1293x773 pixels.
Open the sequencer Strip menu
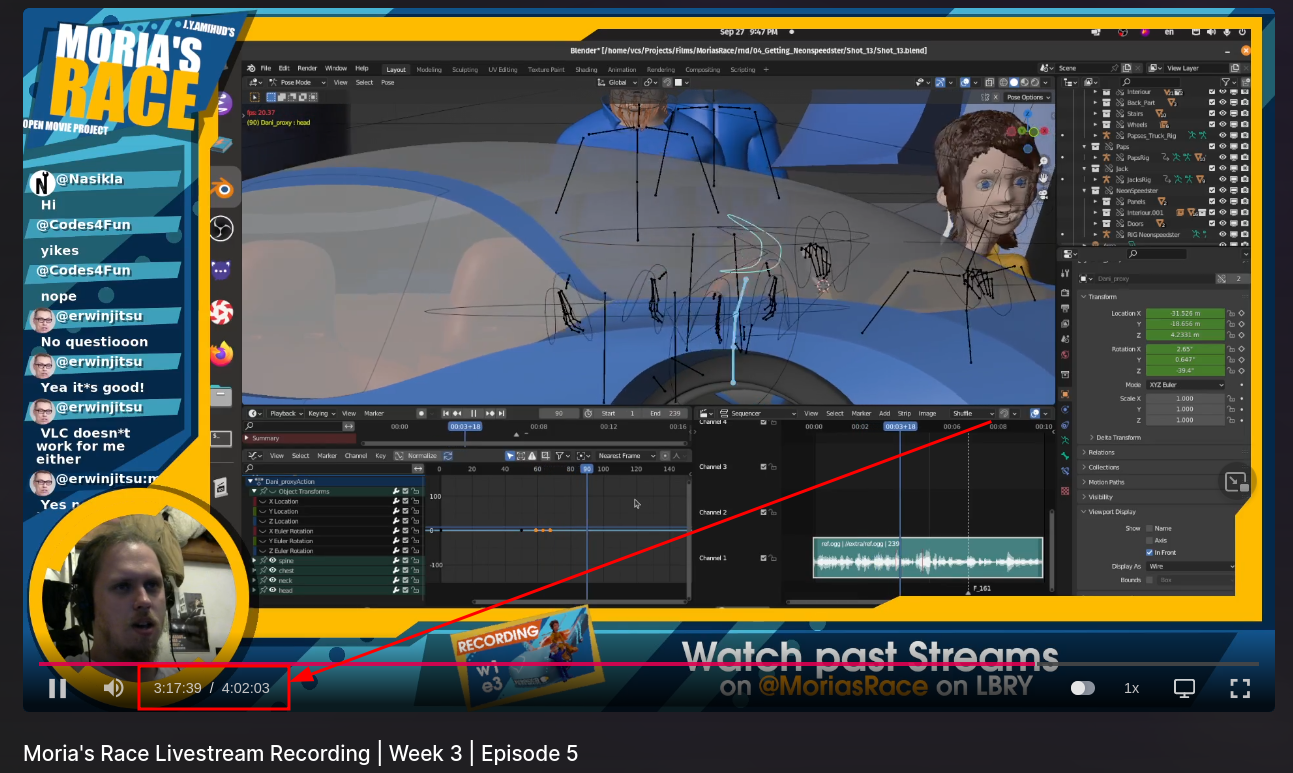pos(904,413)
